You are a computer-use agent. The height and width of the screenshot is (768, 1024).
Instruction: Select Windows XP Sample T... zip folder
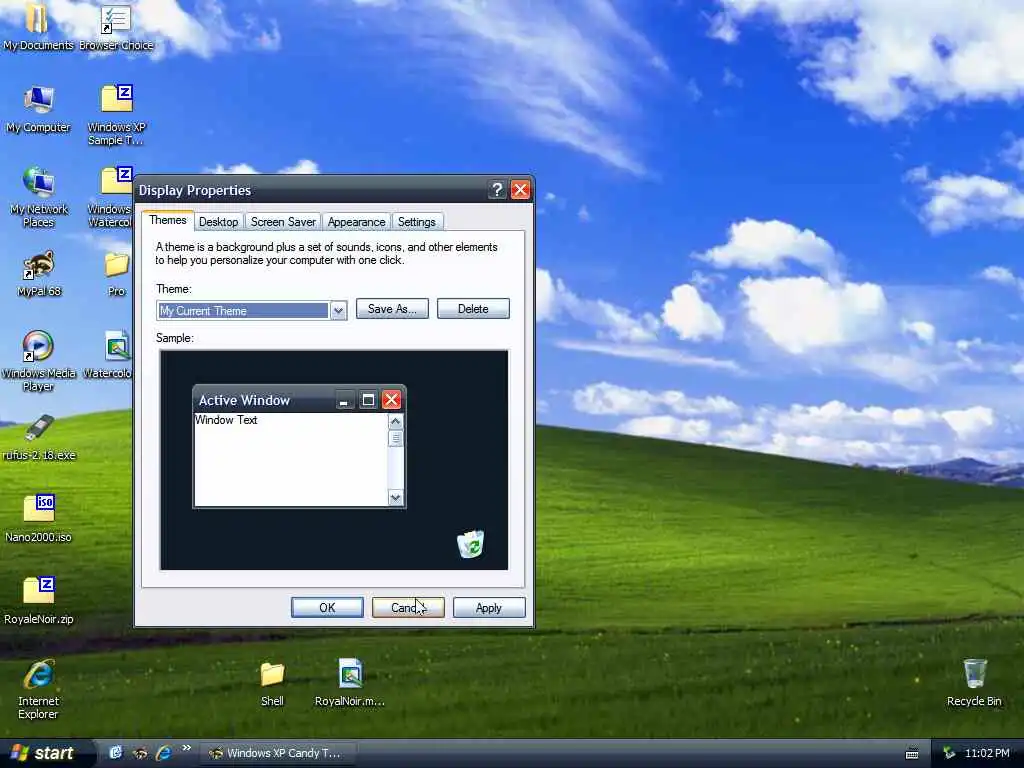[116, 115]
